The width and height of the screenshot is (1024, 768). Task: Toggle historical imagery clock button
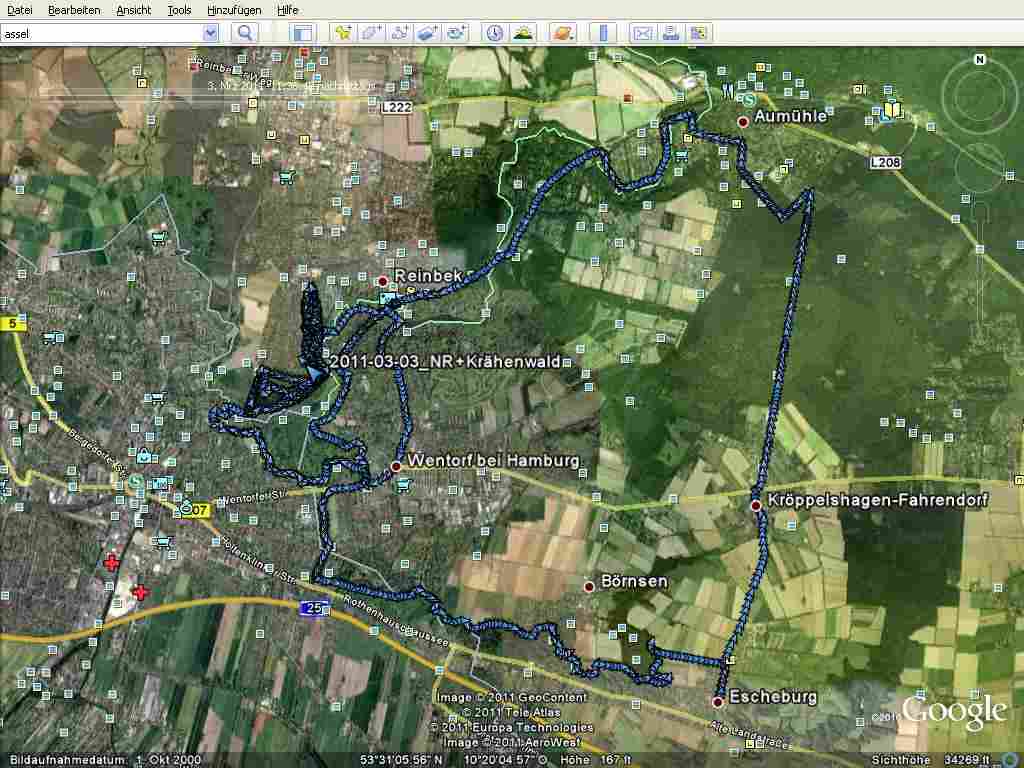coord(494,33)
